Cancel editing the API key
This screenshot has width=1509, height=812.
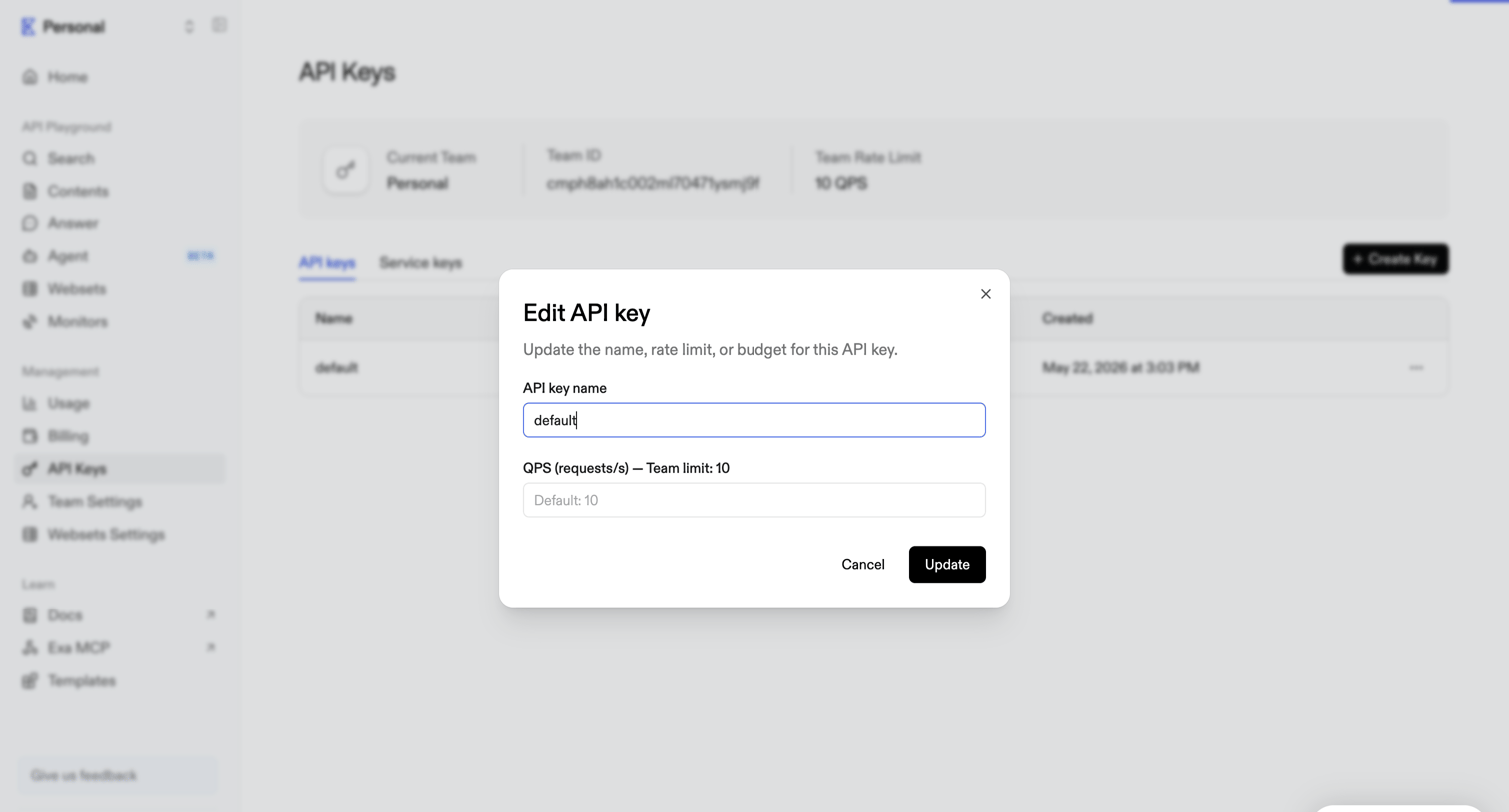point(862,565)
